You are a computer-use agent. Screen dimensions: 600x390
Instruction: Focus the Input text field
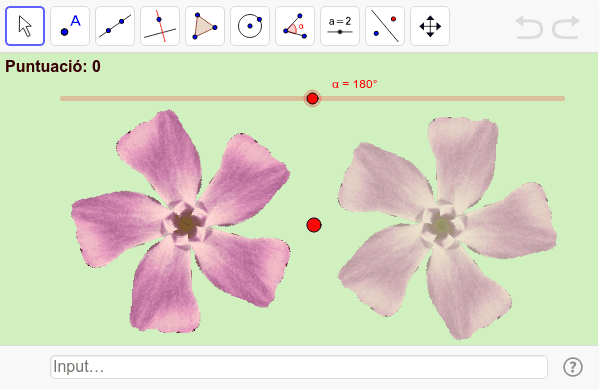(x=299, y=367)
